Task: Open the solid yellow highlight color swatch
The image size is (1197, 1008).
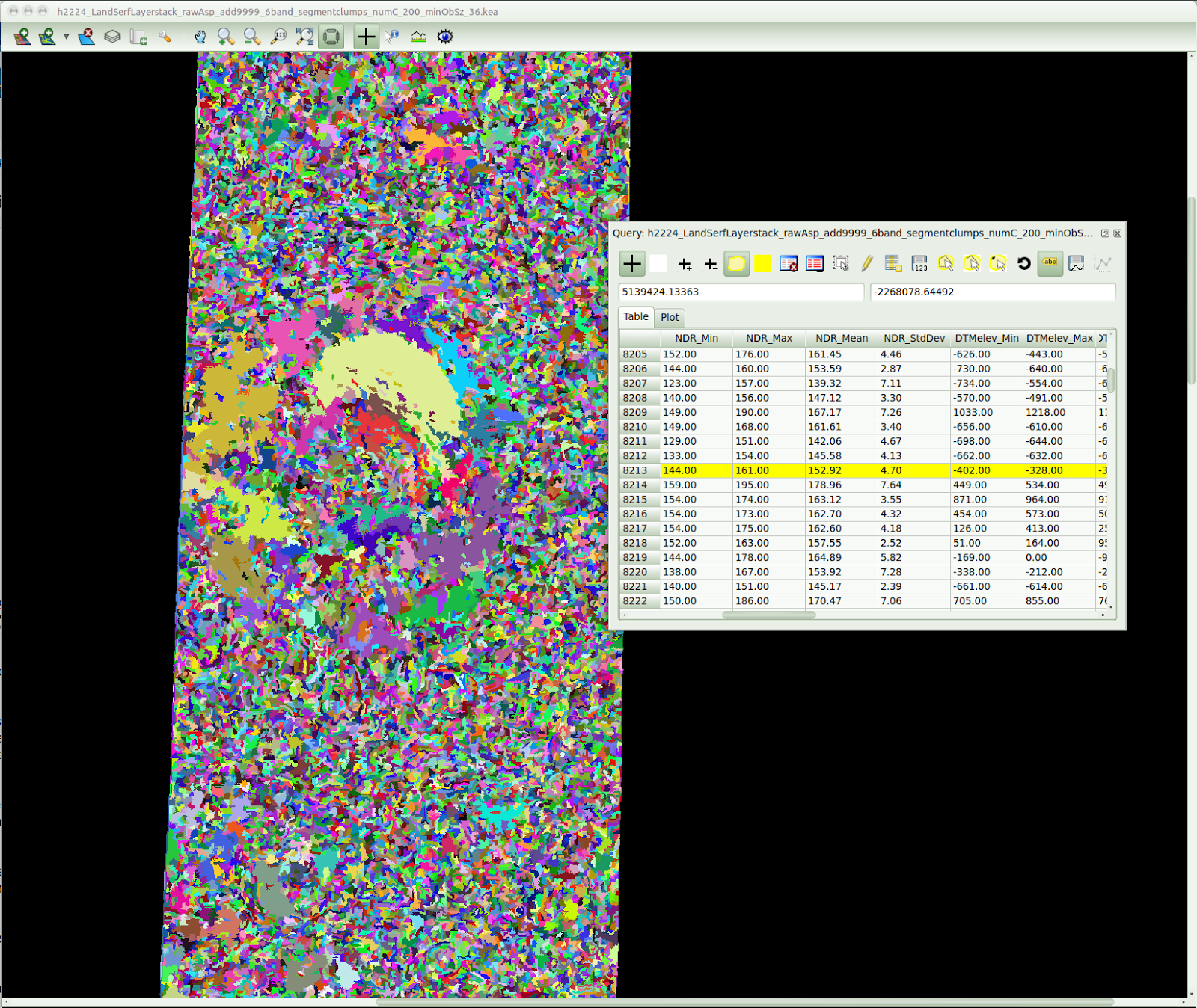Action: [762, 263]
